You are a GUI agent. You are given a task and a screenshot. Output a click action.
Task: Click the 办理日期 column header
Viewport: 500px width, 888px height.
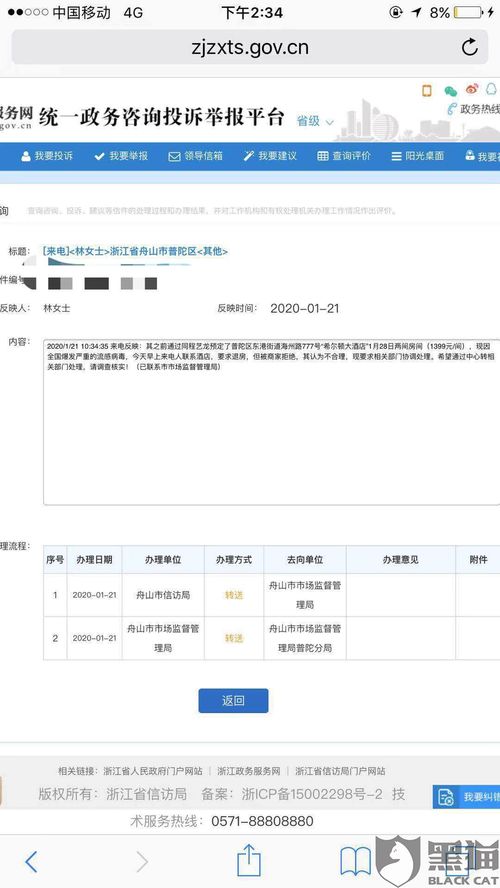point(95,560)
